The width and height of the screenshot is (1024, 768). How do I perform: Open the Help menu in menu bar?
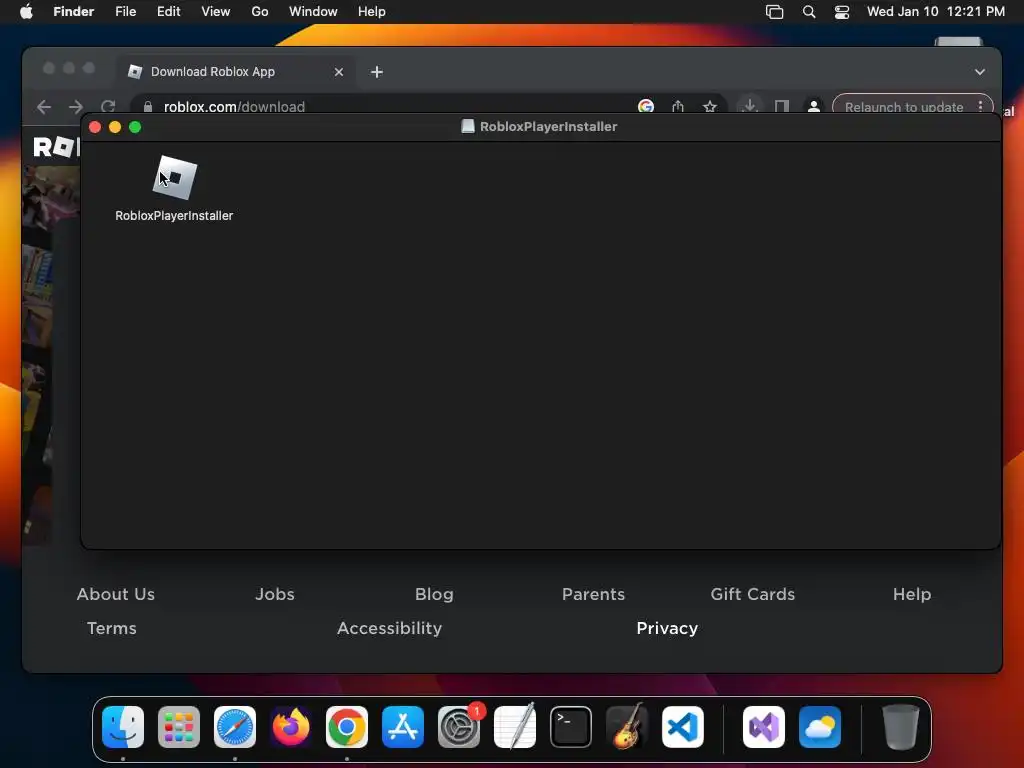coord(372,12)
